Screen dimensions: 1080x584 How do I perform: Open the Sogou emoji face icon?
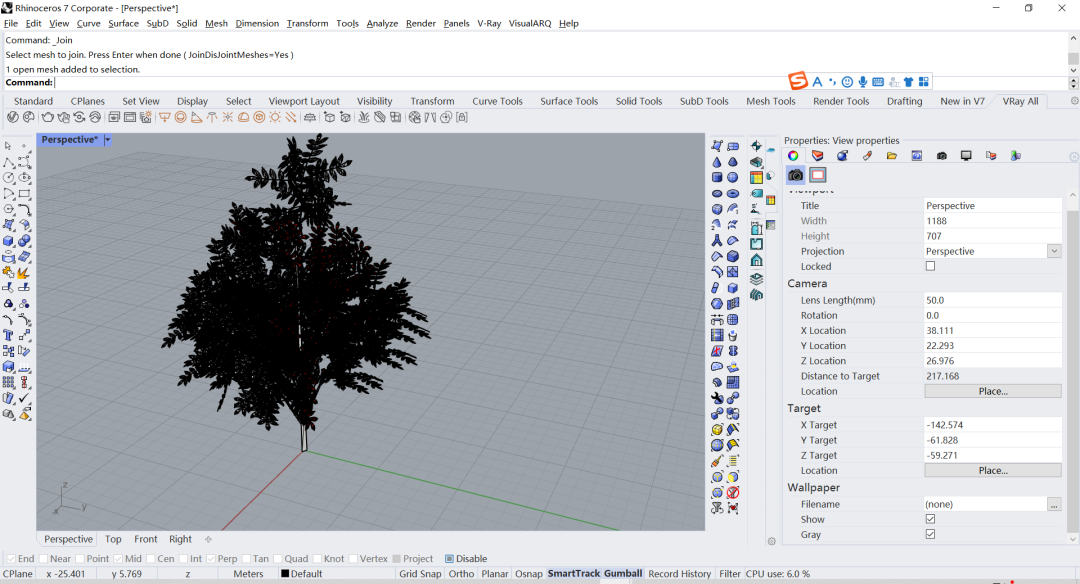(847, 82)
